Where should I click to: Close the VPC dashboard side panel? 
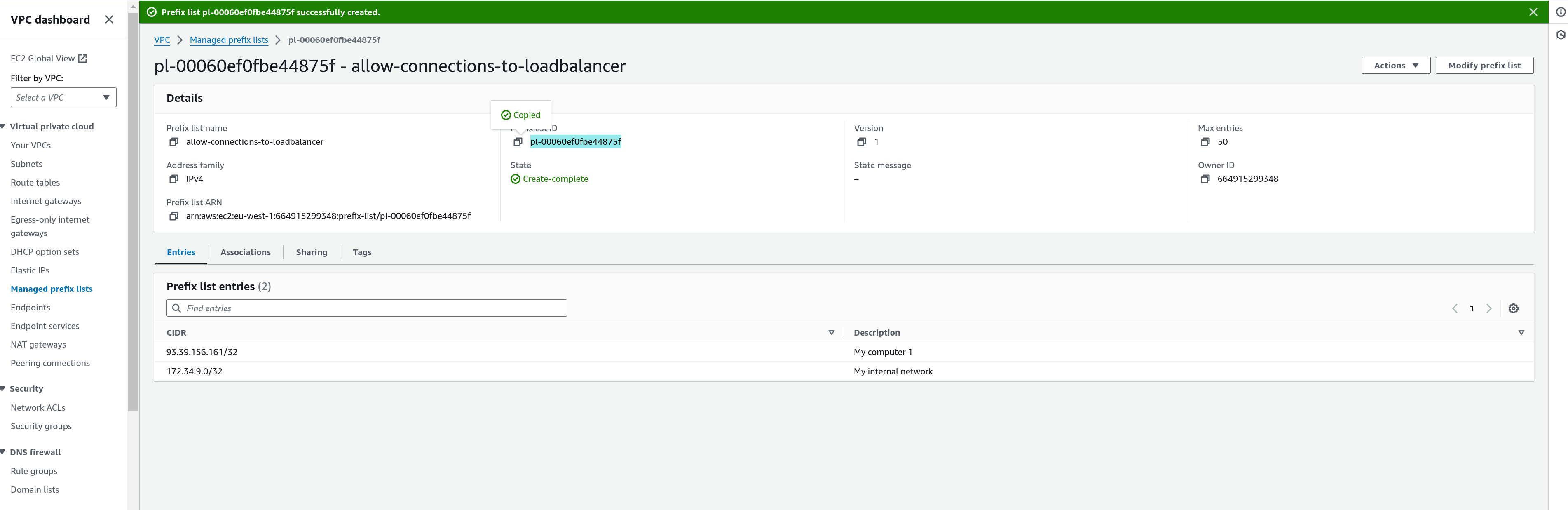point(109,19)
